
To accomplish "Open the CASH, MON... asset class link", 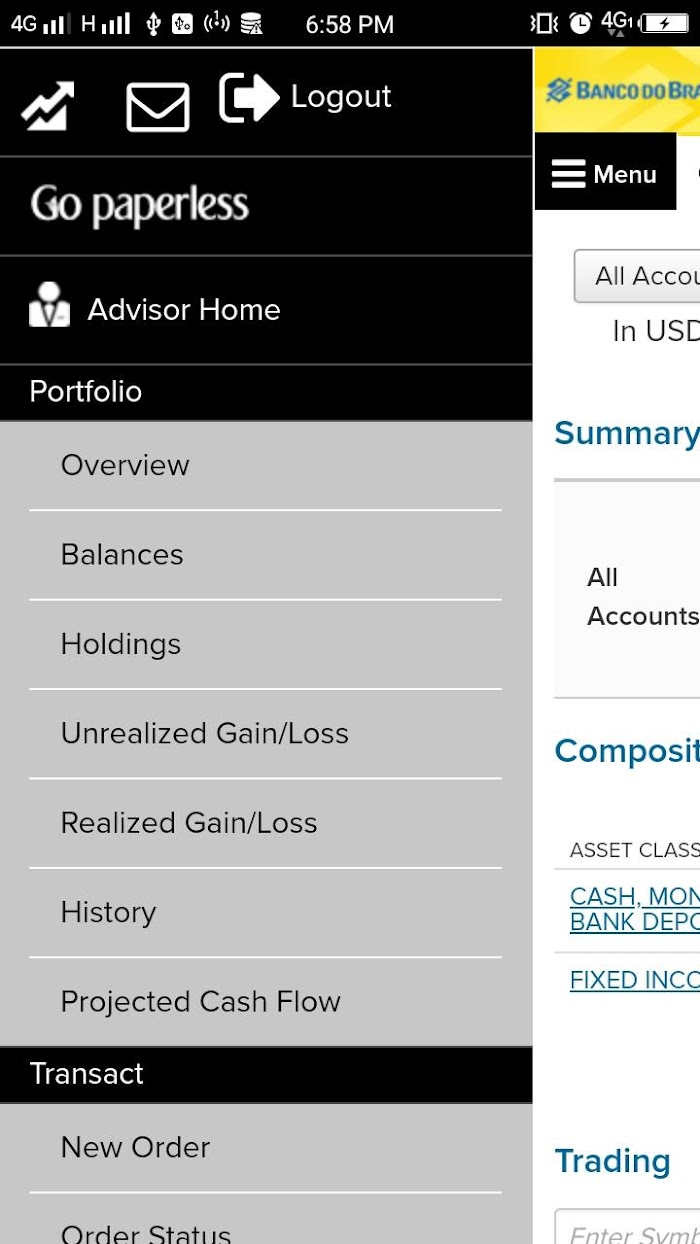I will click(634, 909).
